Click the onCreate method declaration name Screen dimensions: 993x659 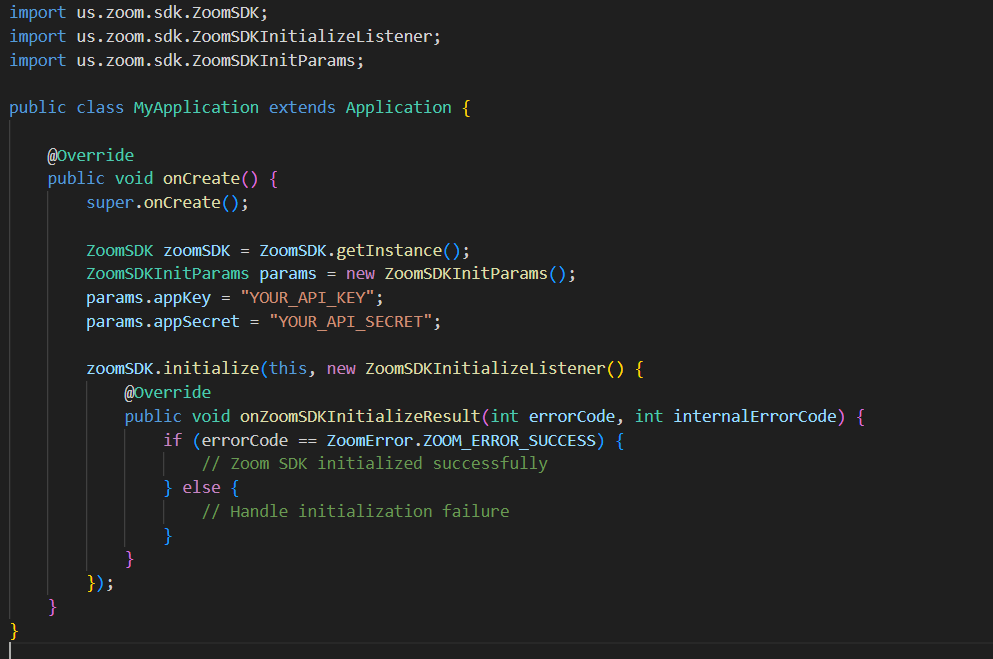(x=201, y=179)
